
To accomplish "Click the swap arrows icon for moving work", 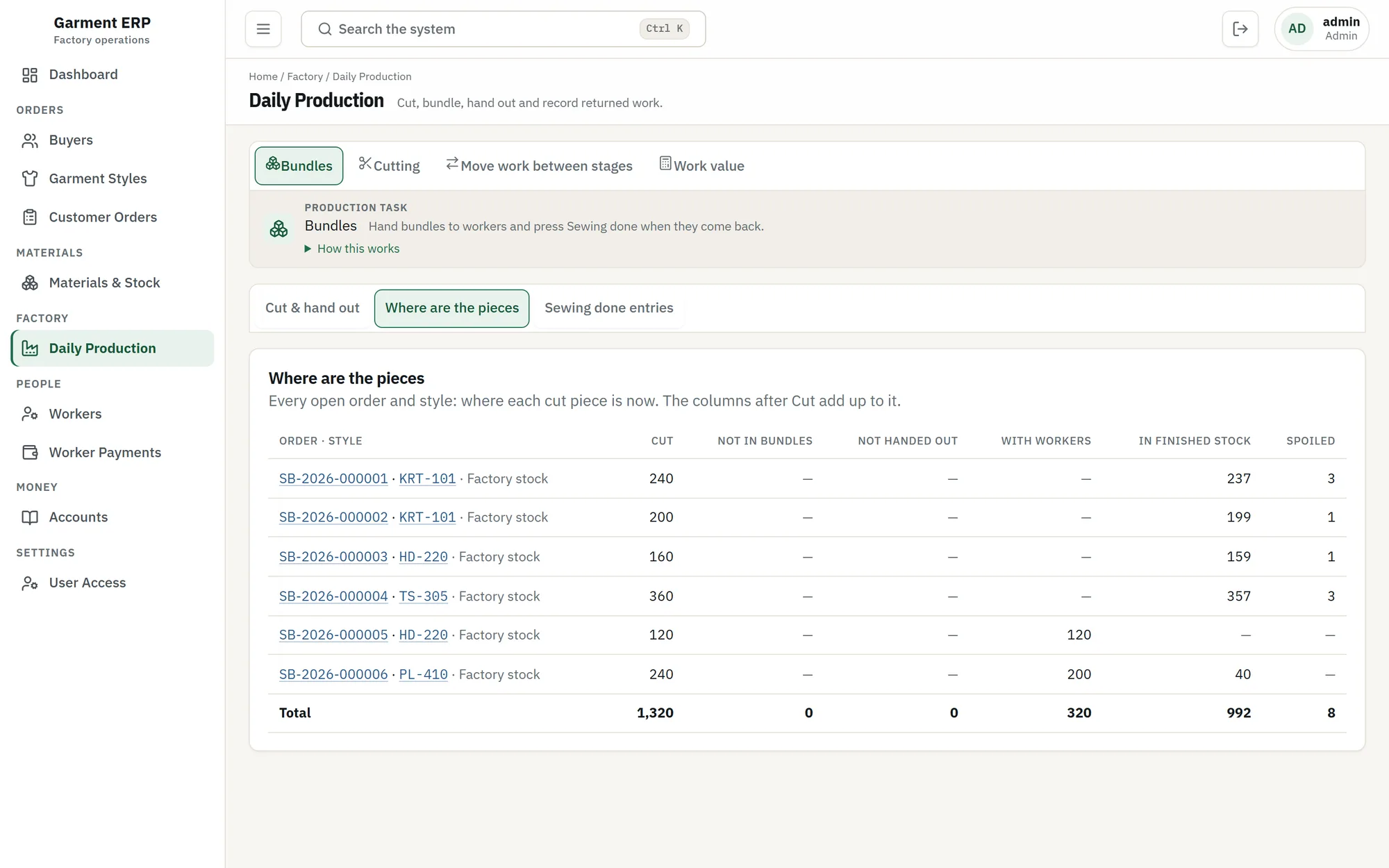I will [x=452, y=163].
